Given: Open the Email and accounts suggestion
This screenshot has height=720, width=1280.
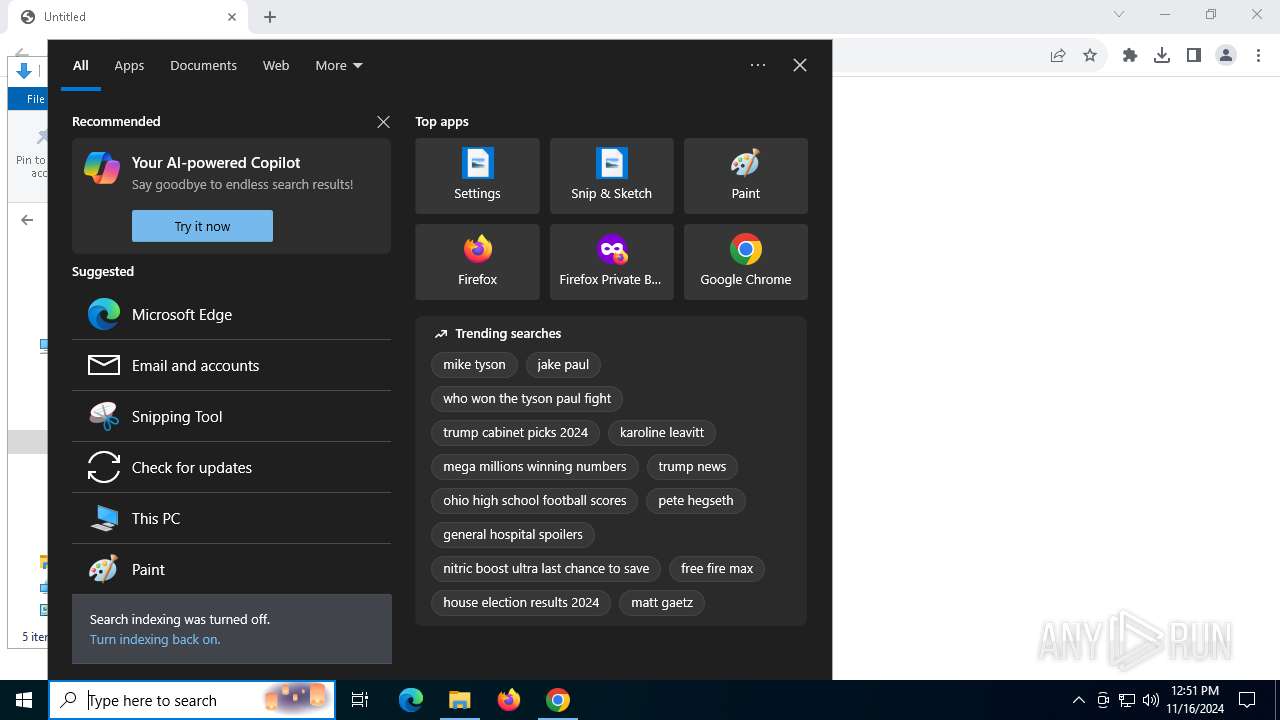Looking at the screenshot, I should [231, 365].
